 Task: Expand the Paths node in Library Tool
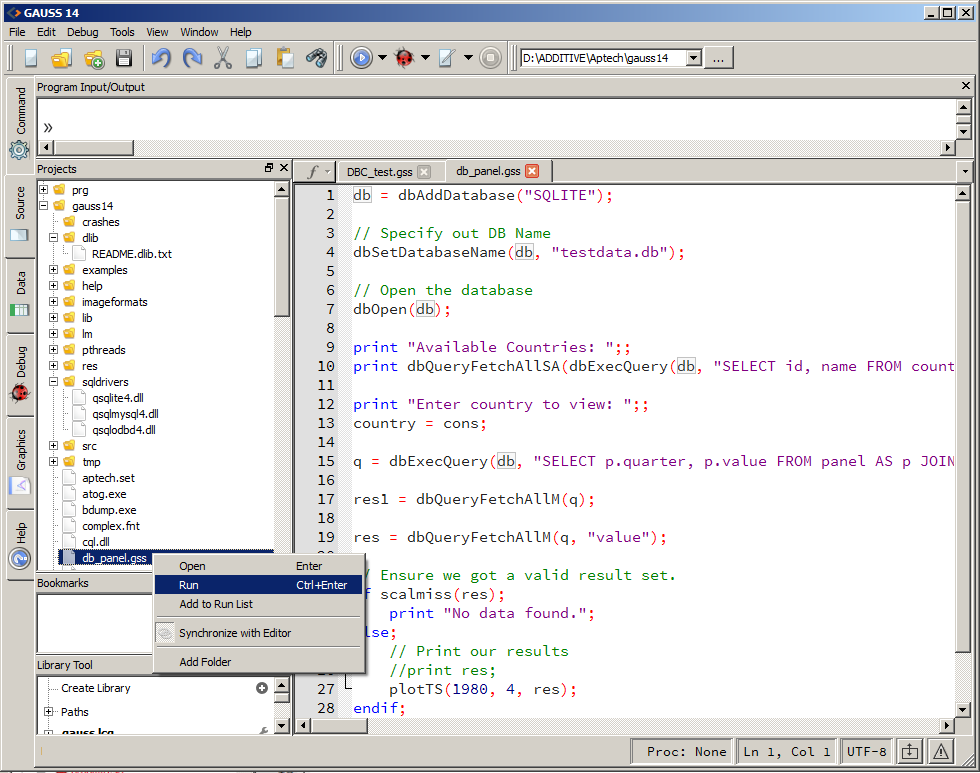tap(49, 712)
